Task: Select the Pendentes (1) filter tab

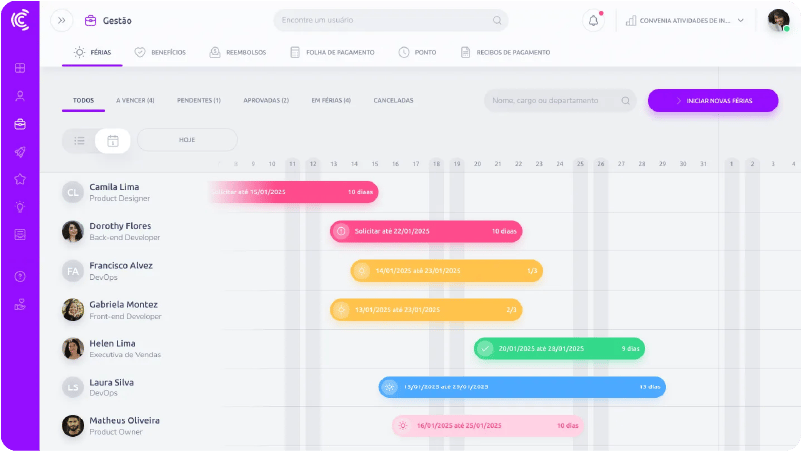Action: pos(198,100)
